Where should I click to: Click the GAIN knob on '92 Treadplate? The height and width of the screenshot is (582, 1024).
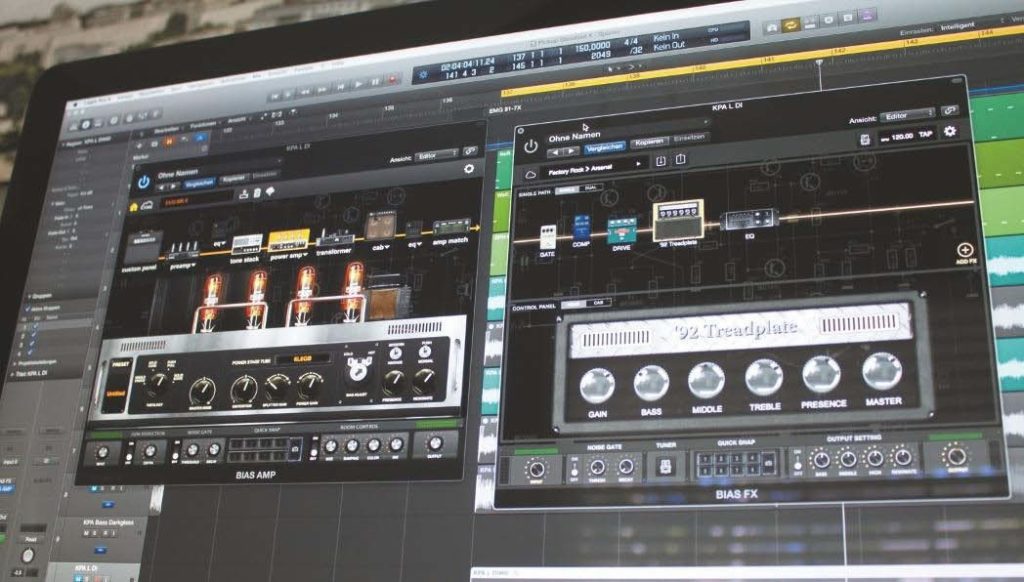tap(597, 385)
